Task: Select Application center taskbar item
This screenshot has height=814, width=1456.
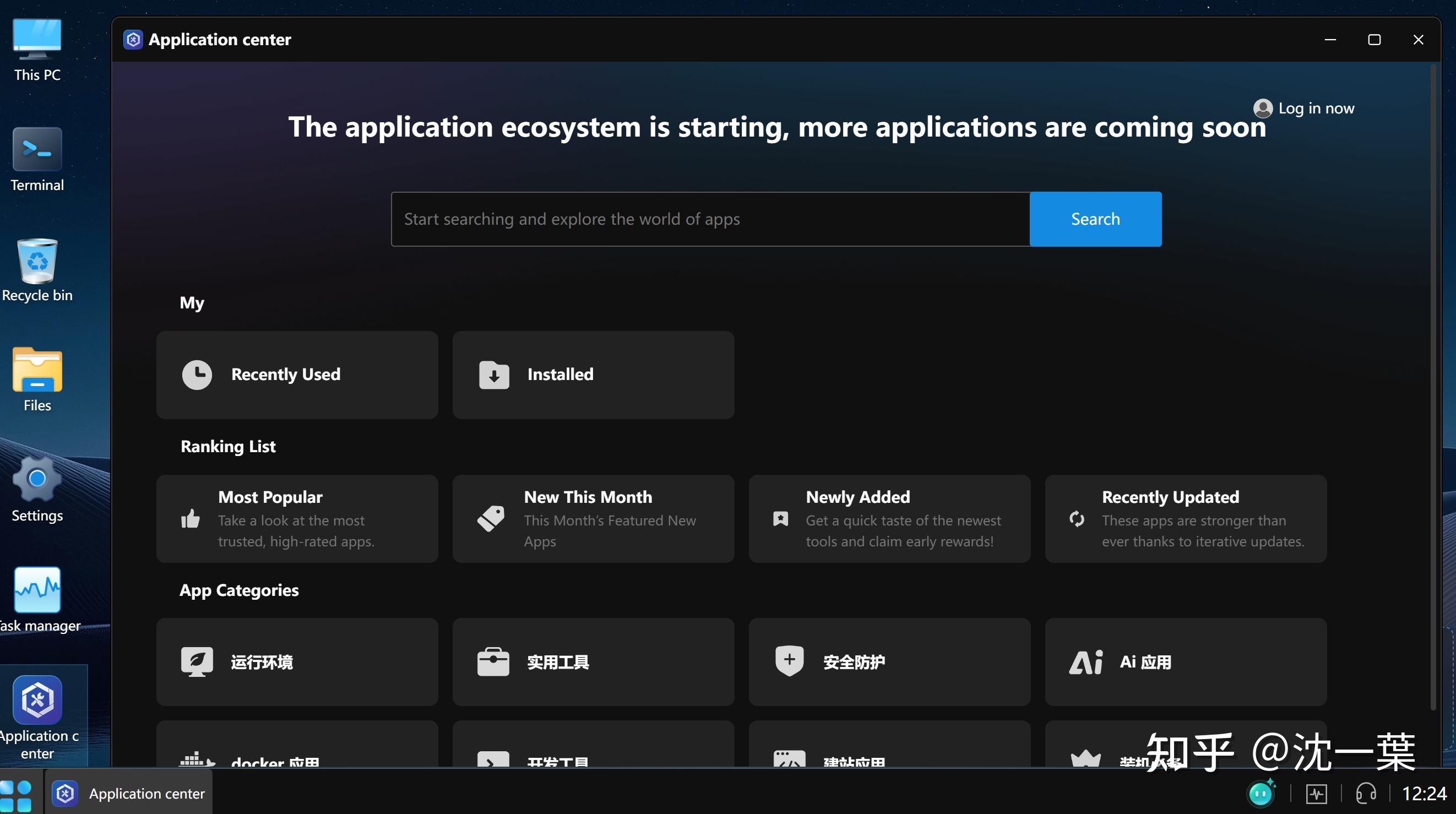Action: (129, 794)
